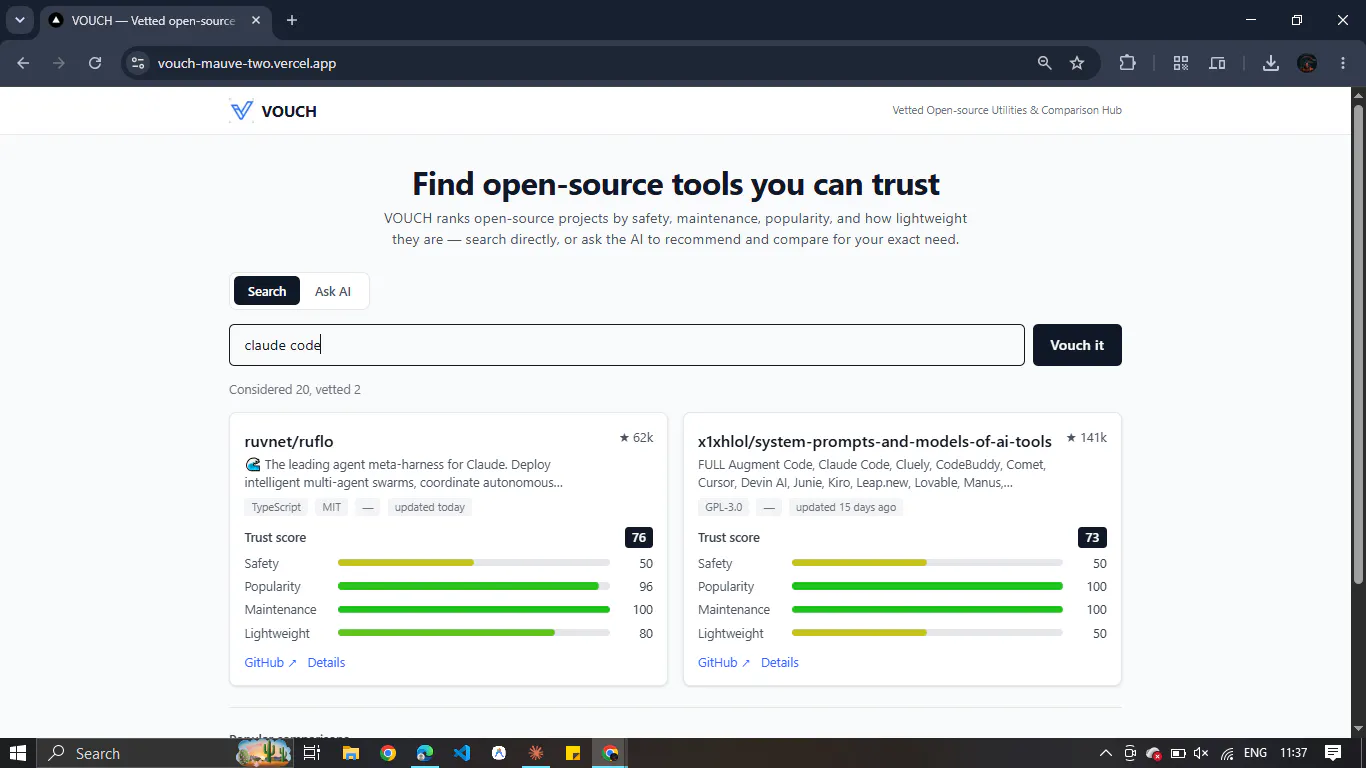Open the QR code icon in toolbar

click(x=1181, y=63)
